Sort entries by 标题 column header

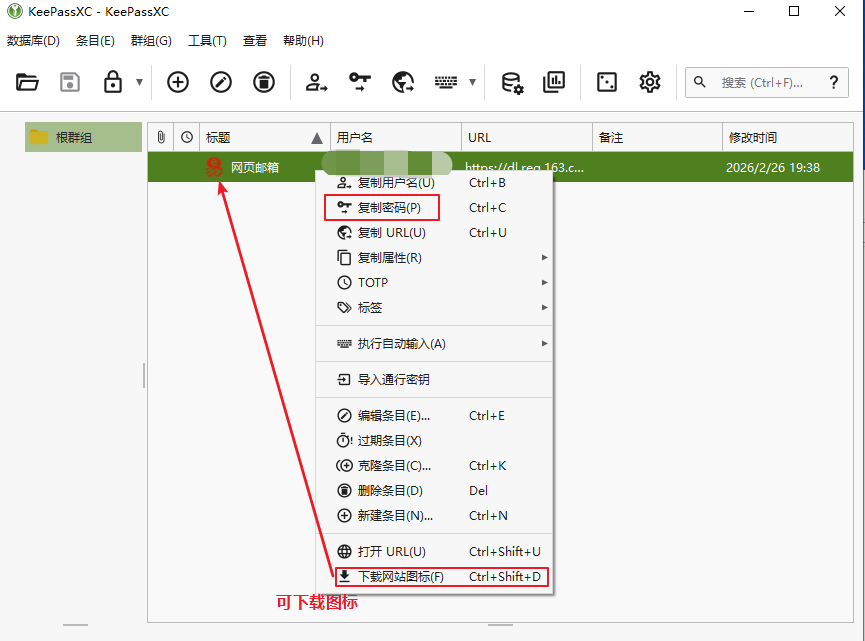[x=265, y=137]
